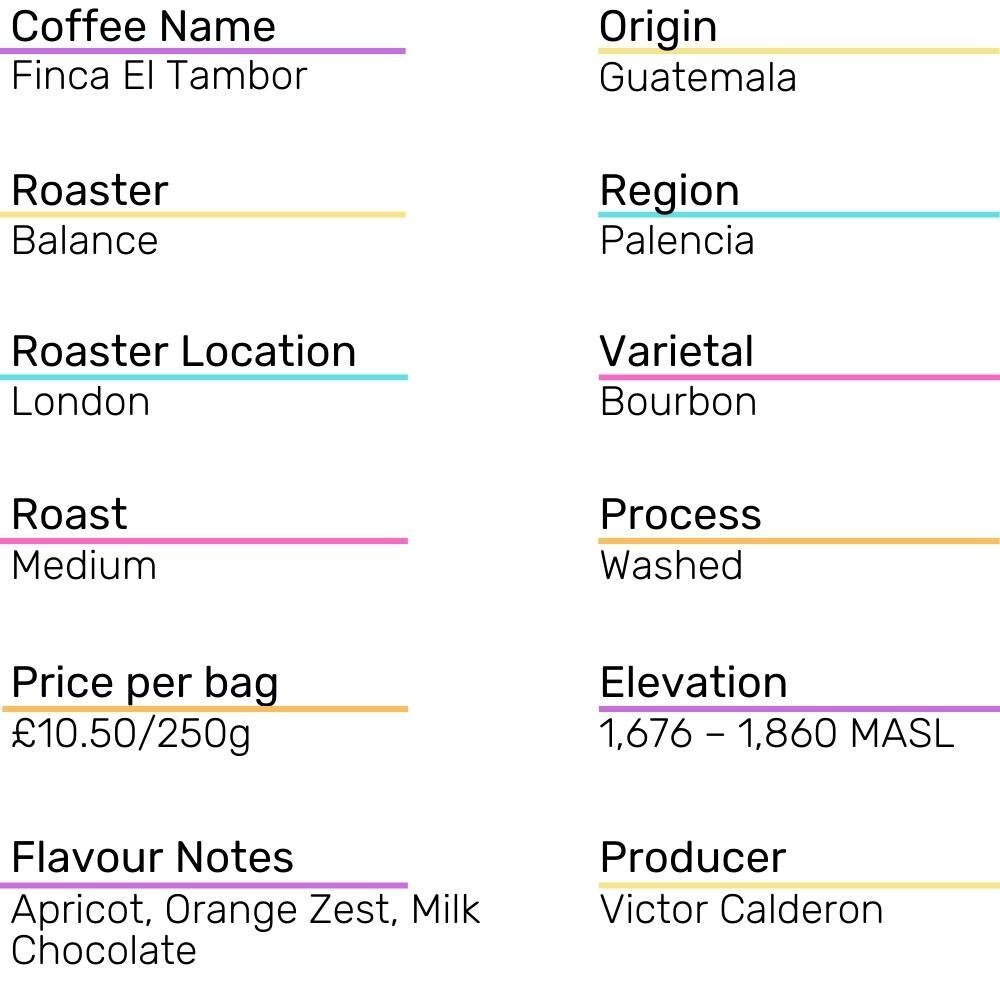This screenshot has width=1000, height=1000.
Task: Click the Varietal heading
Action: pos(677,352)
